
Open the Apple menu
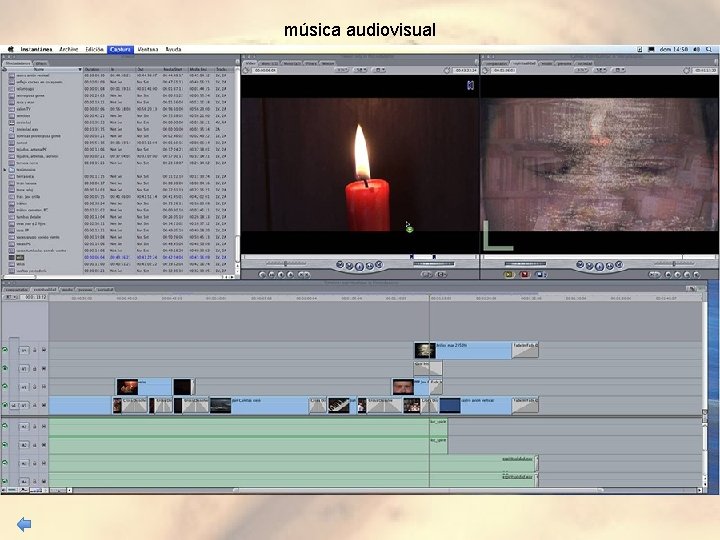click(10, 49)
